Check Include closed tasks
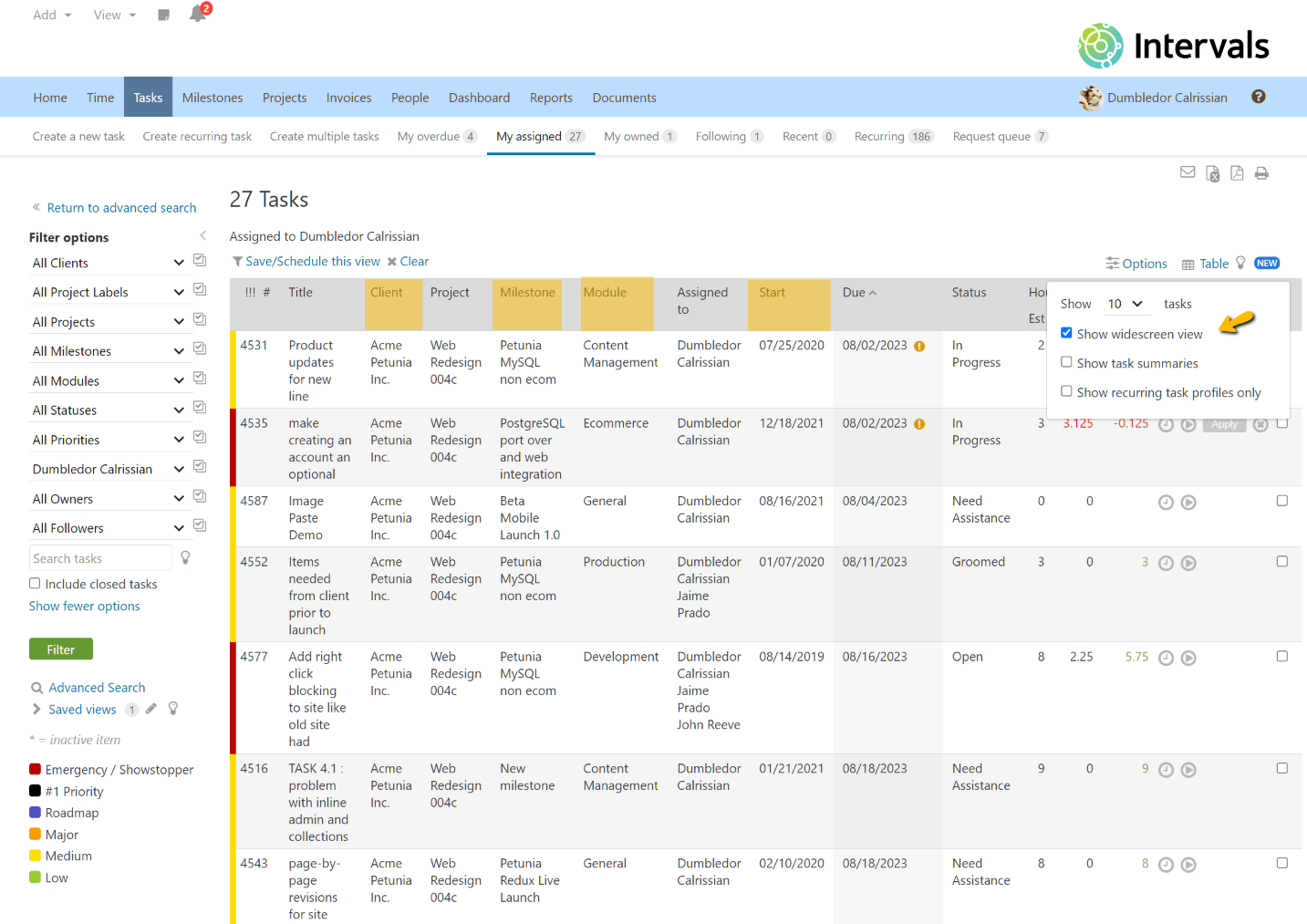This screenshot has width=1307, height=924. point(35,583)
